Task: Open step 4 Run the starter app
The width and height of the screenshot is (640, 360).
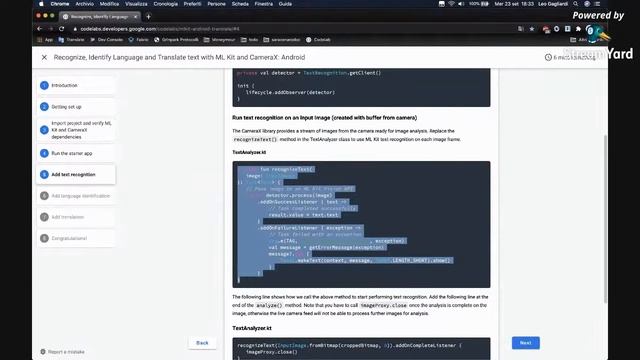Action: (76, 153)
